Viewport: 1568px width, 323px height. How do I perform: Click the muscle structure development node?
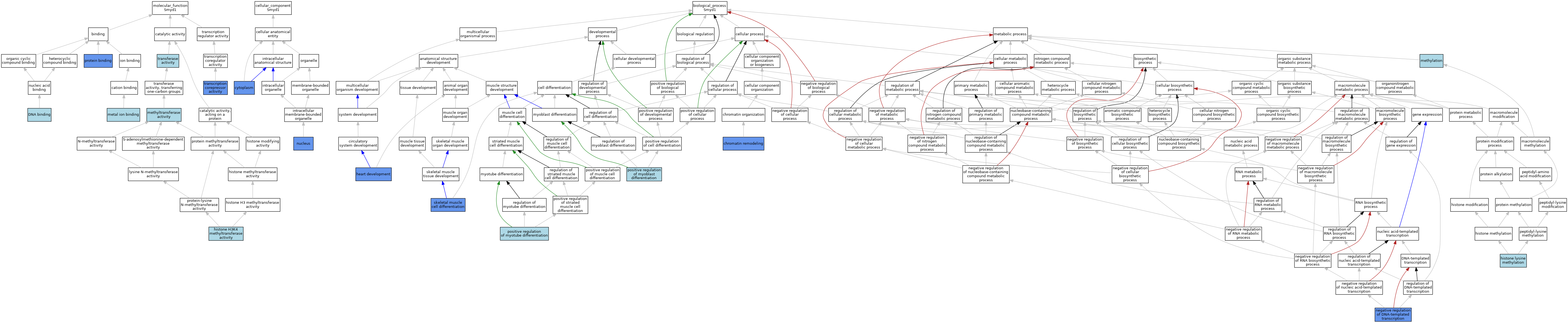(501, 88)
